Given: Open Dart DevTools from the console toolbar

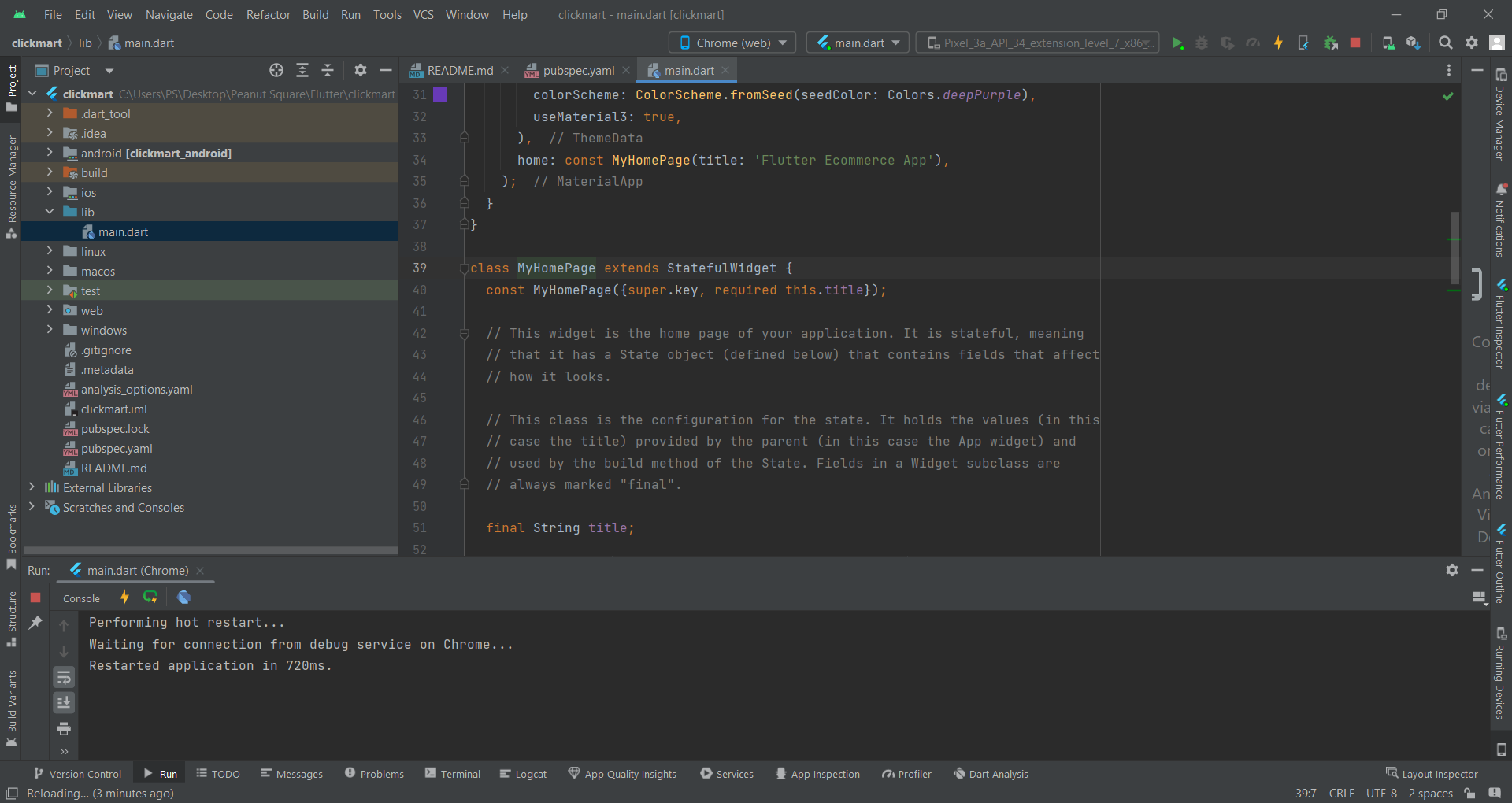Looking at the screenshot, I should [x=183, y=598].
